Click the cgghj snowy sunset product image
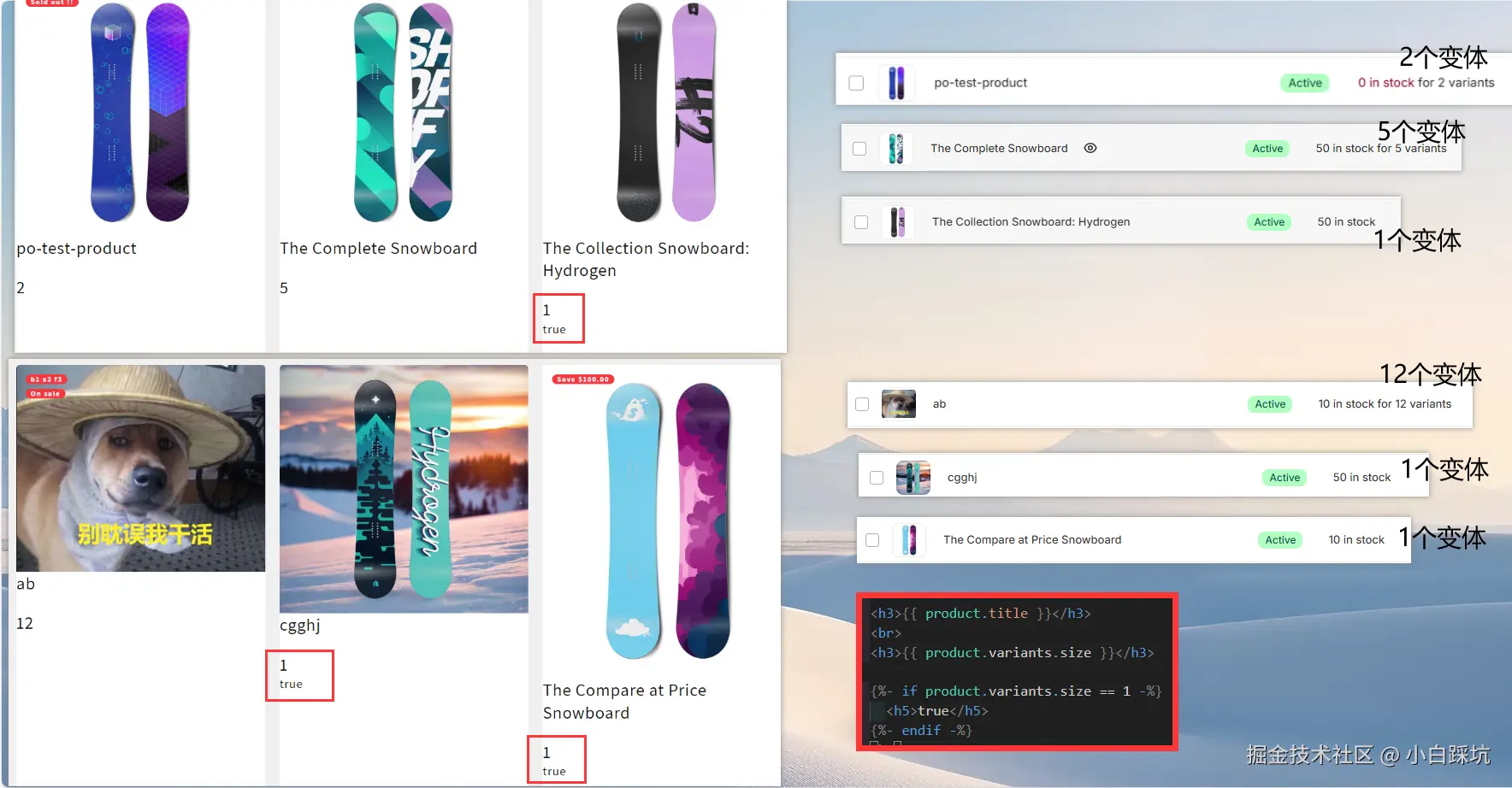Image resolution: width=1512 pixels, height=788 pixels. point(404,489)
